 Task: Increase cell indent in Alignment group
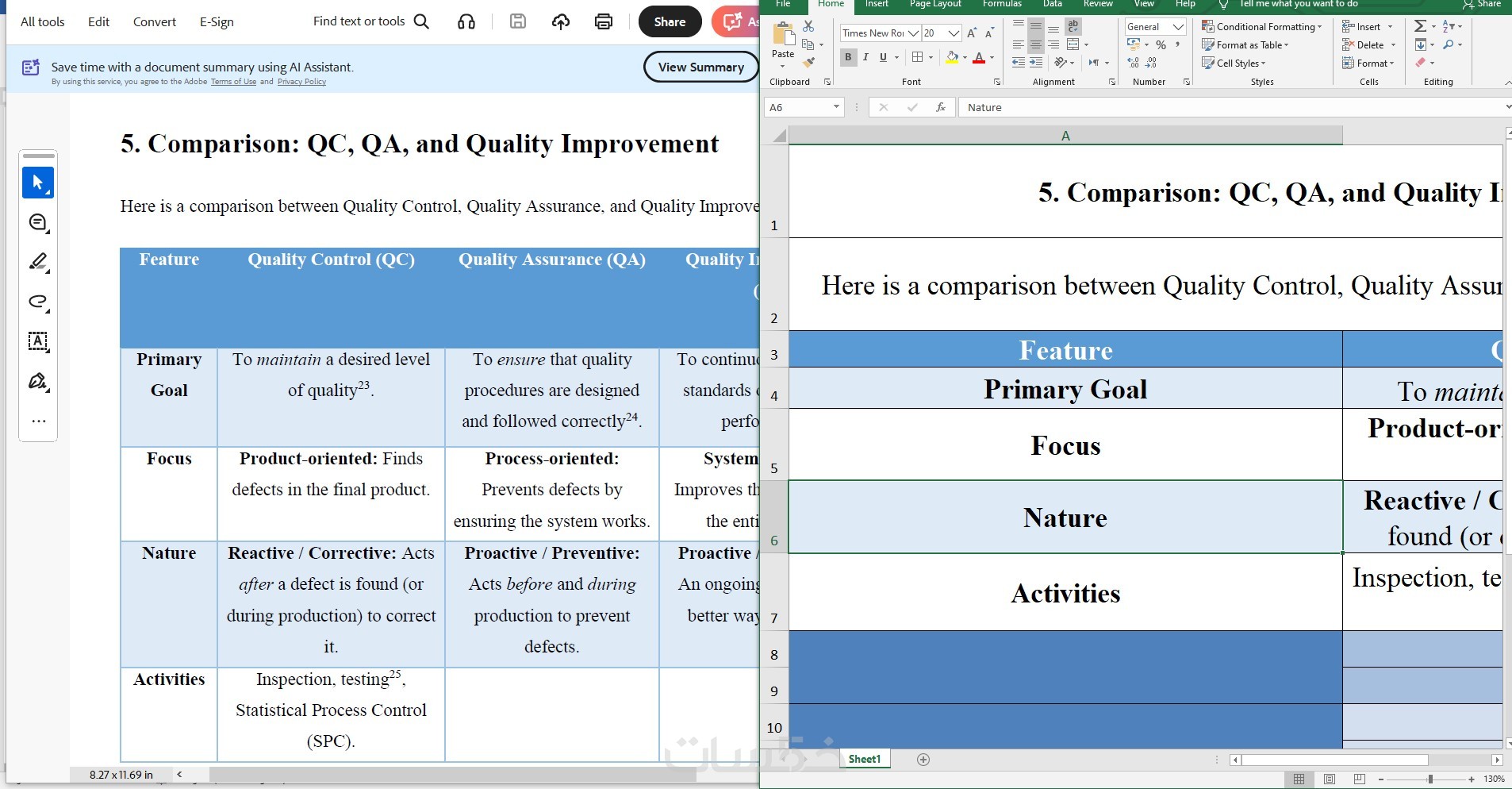(1036, 63)
